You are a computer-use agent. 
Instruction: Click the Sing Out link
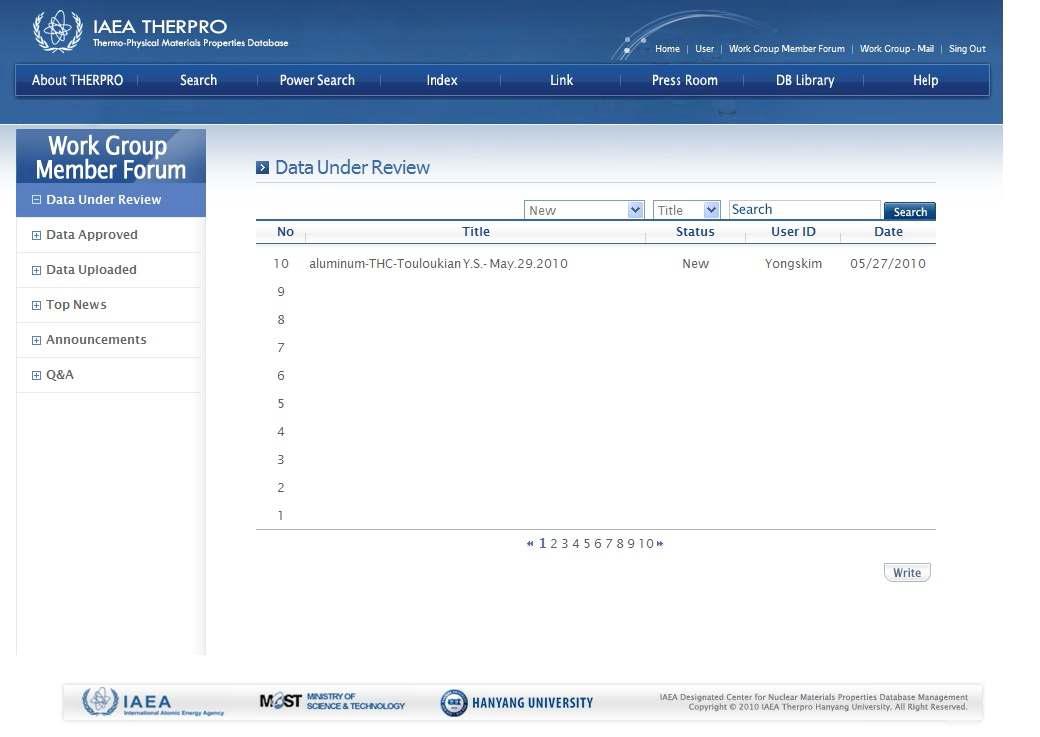point(967,49)
